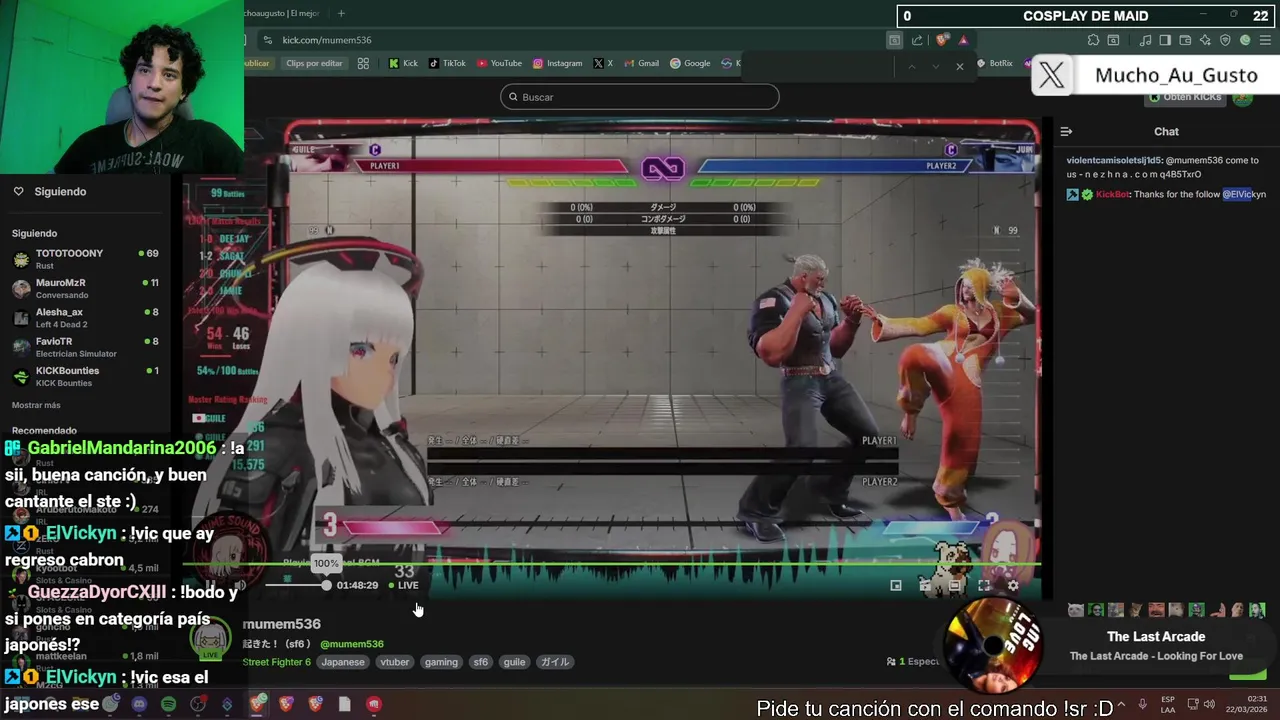Click mumem536 streamer avatar with LIVE badge

coord(211,639)
